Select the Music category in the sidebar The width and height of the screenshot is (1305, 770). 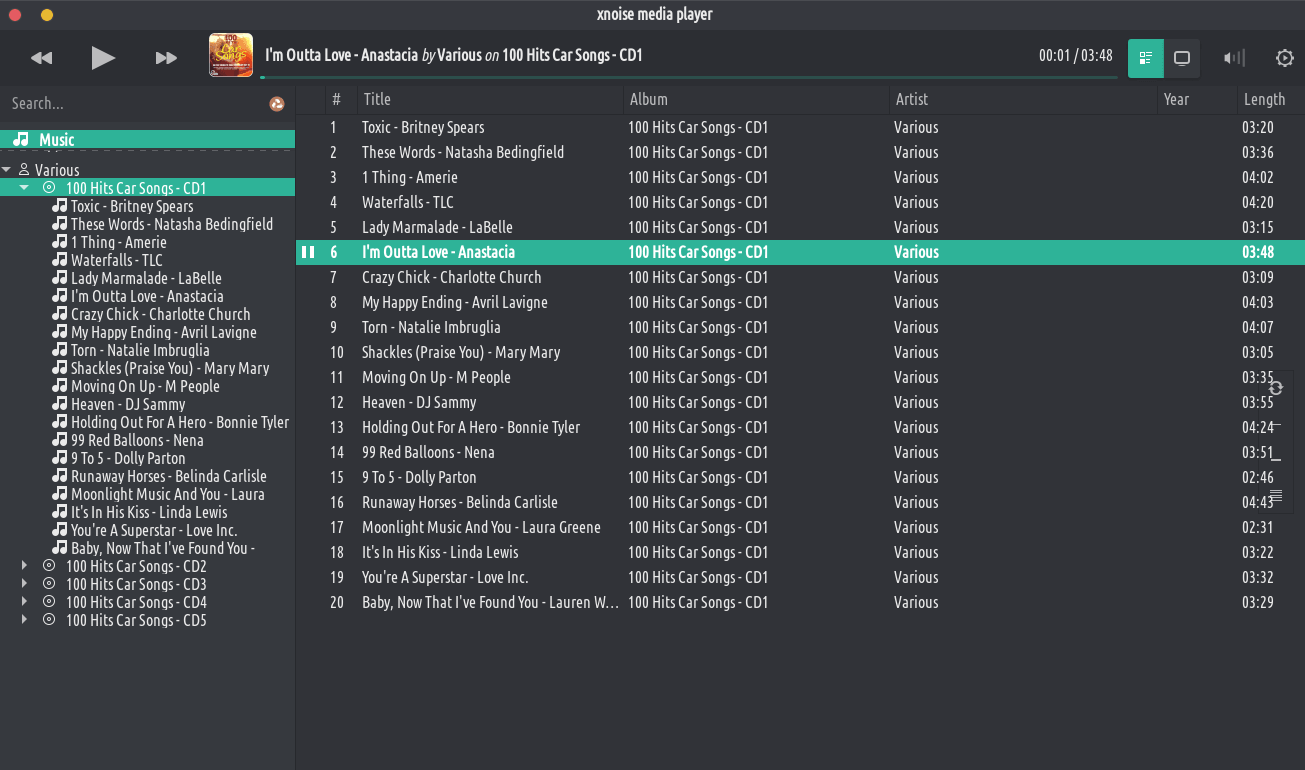[57, 140]
